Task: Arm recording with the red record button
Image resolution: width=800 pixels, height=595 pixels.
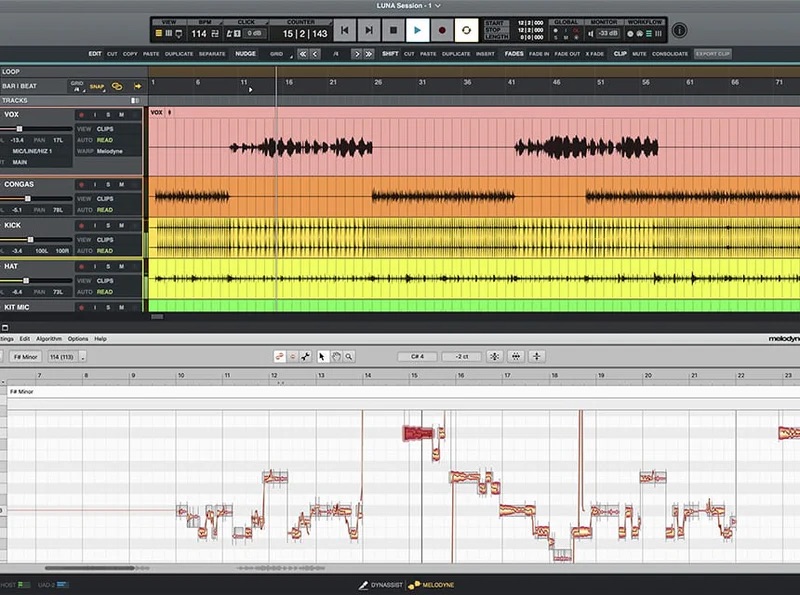Action: click(442, 30)
